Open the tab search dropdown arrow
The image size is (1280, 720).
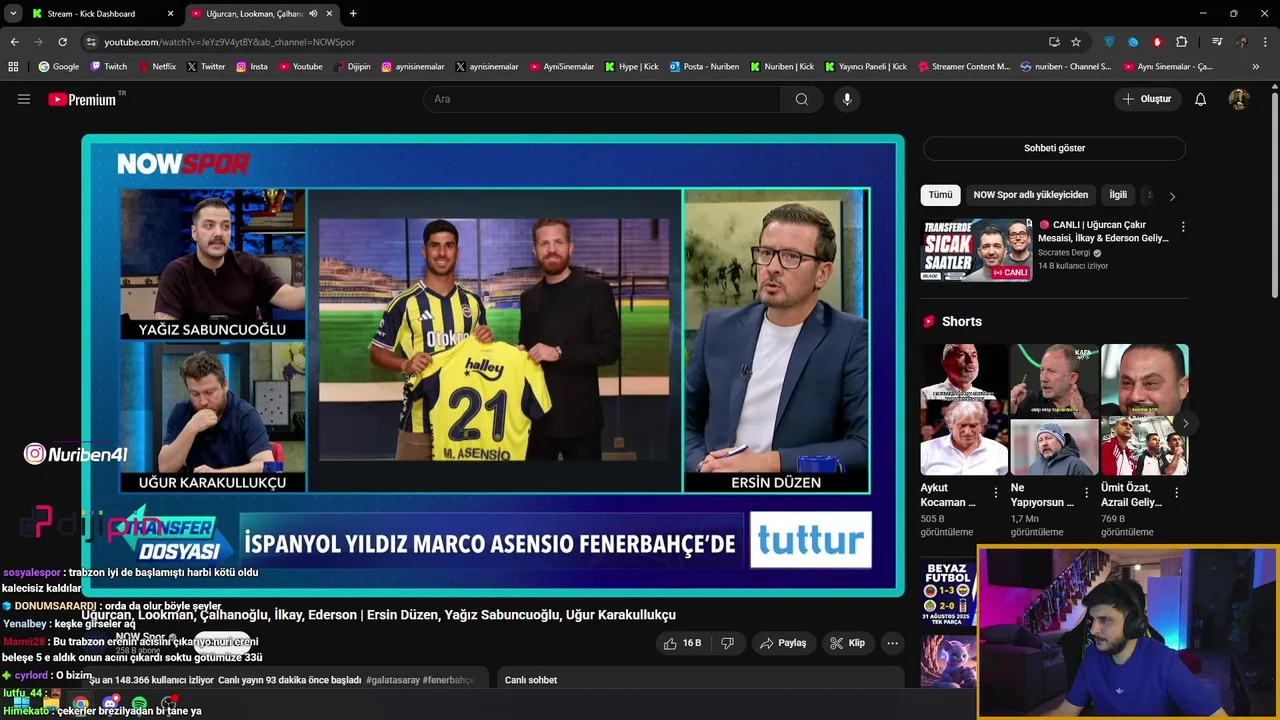pos(13,14)
